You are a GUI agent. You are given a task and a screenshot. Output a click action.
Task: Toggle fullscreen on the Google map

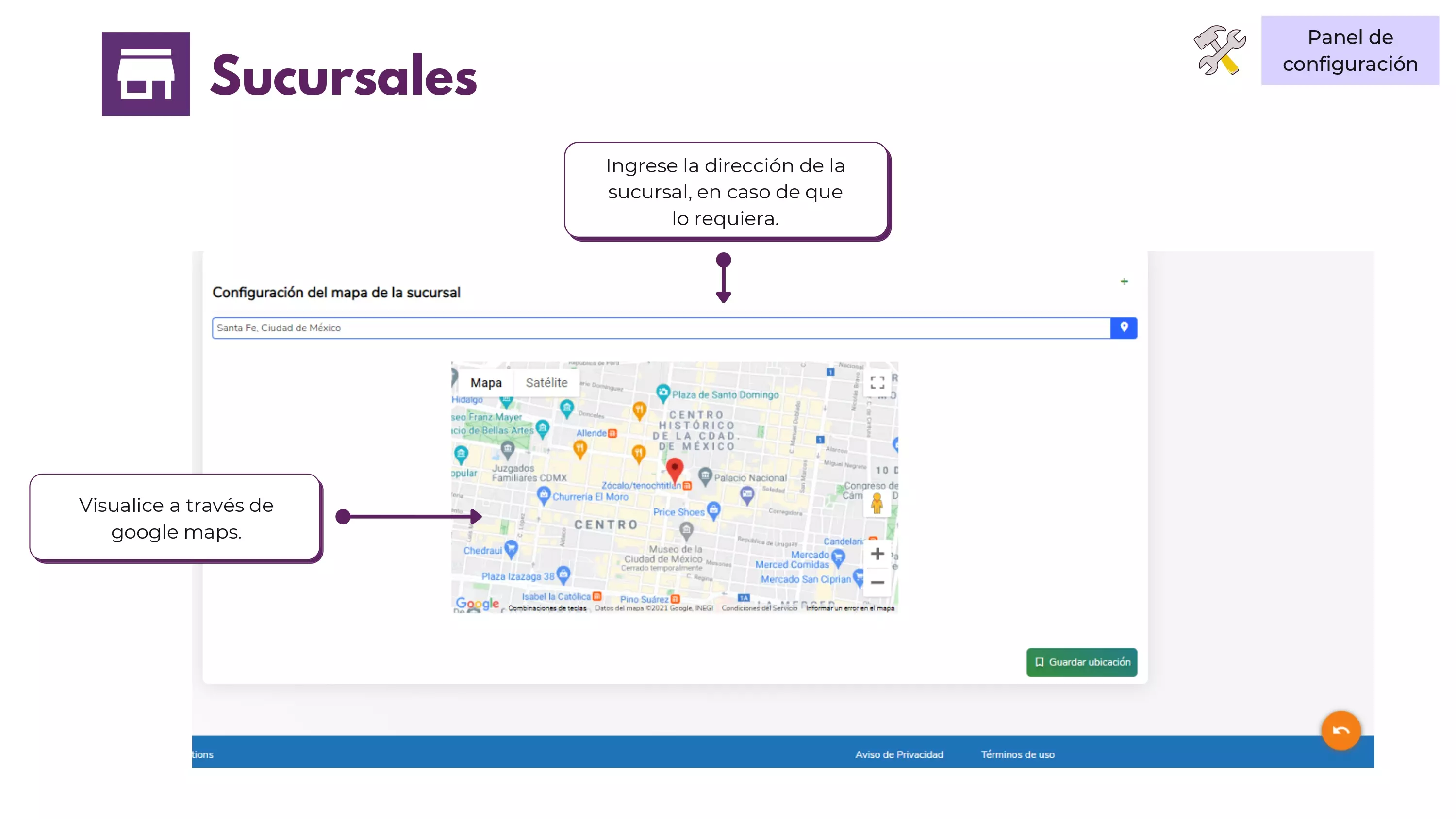tap(877, 383)
